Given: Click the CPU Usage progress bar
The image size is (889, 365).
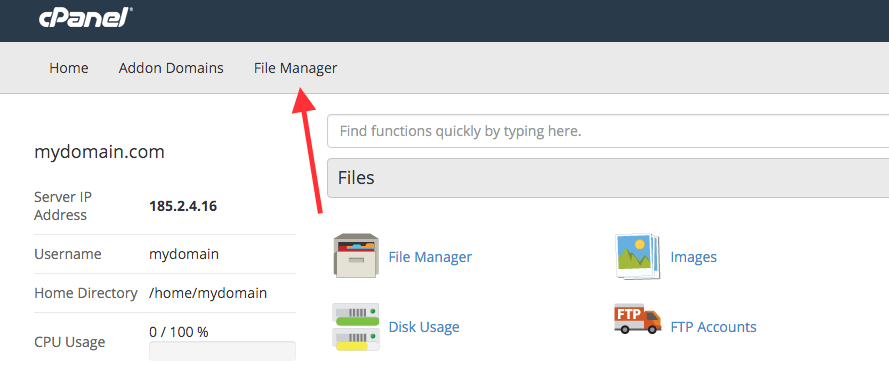Looking at the screenshot, I should (222, 351).
